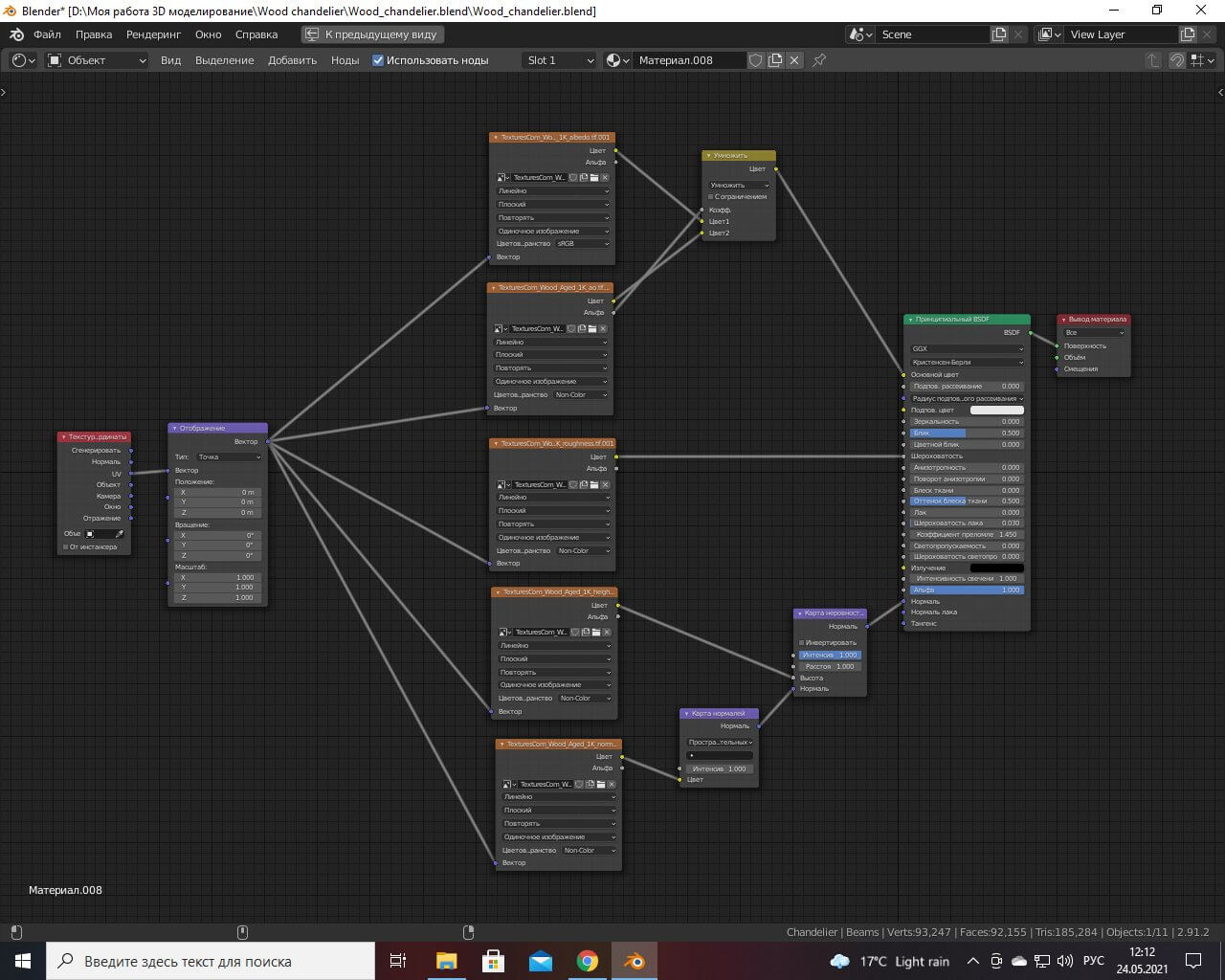Open Google Chrome from the taskbar
Viewport: 1225px width, 980px height.
pos(587,961)
